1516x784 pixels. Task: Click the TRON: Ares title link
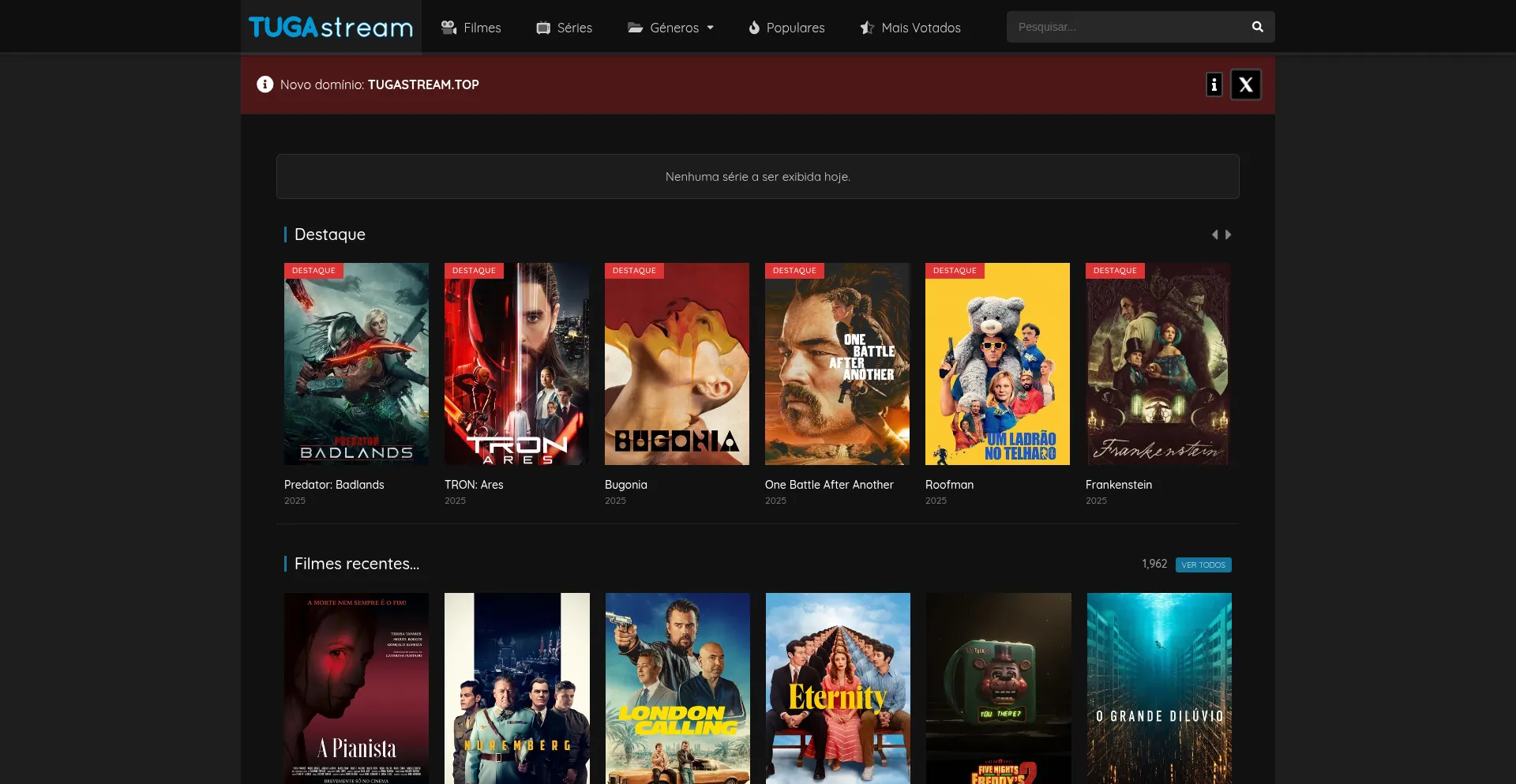474,485
